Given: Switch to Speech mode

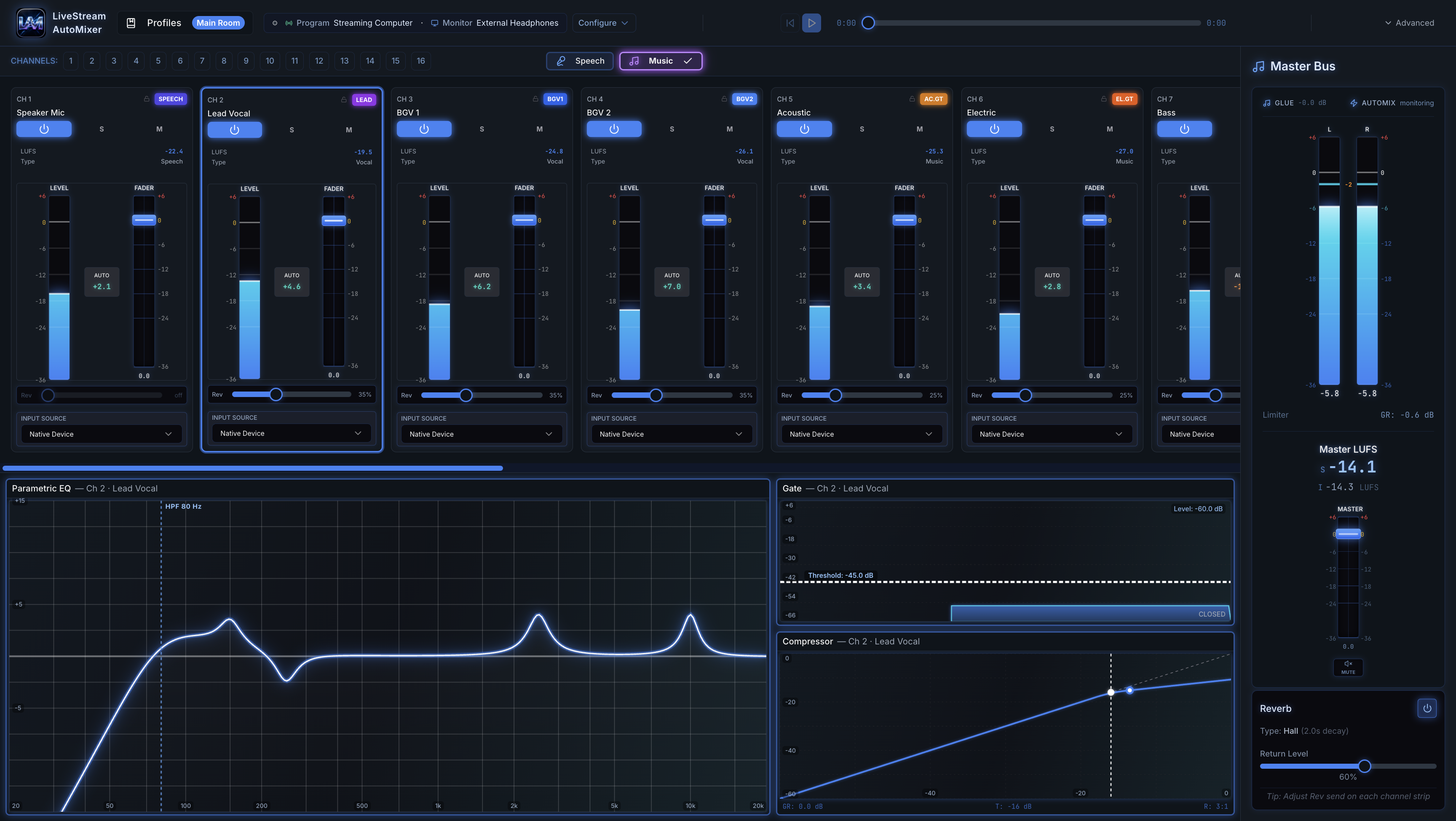Looking at the screenshot, I should click(579, 61).
